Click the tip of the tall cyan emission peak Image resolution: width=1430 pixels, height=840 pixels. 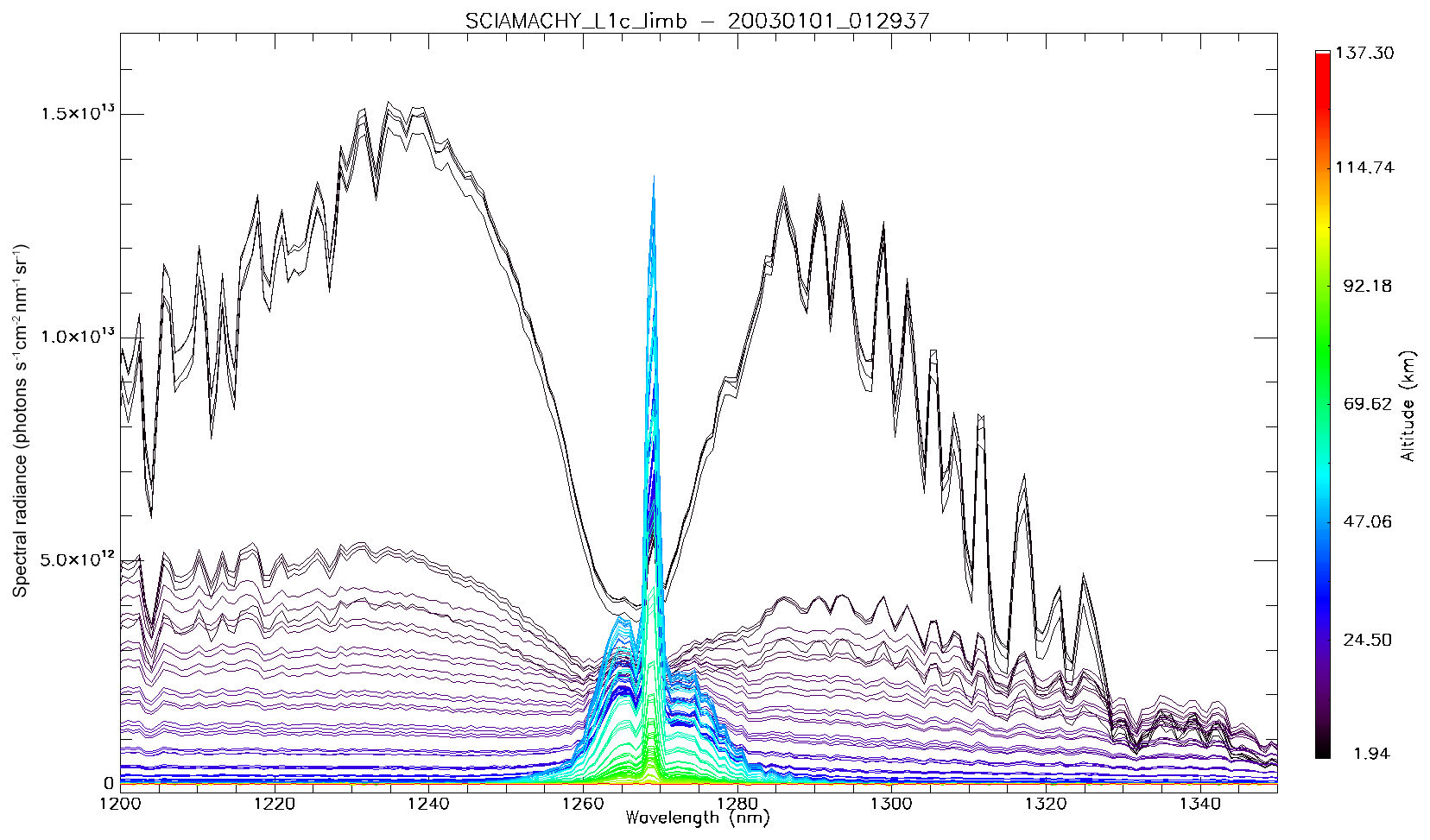(x=654, y=178)
